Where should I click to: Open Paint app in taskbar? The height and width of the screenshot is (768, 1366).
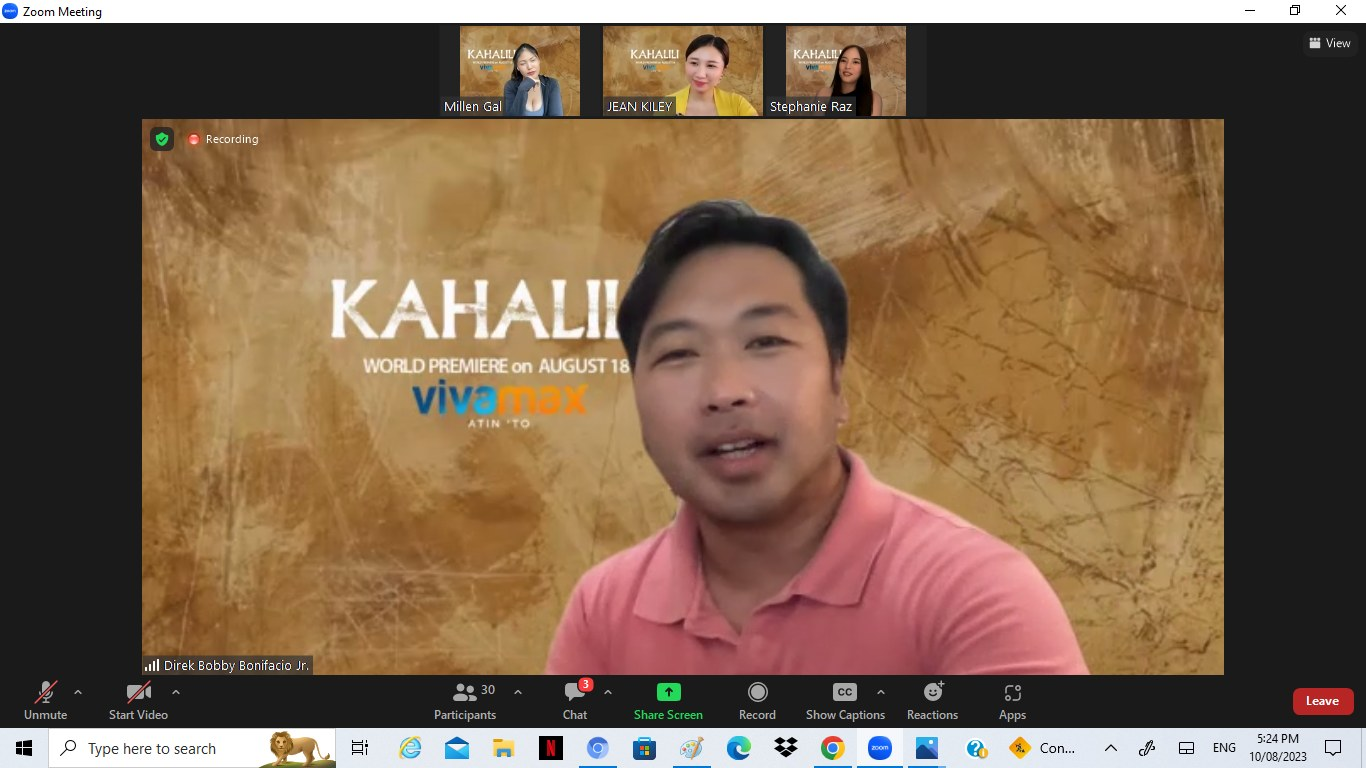691,748
